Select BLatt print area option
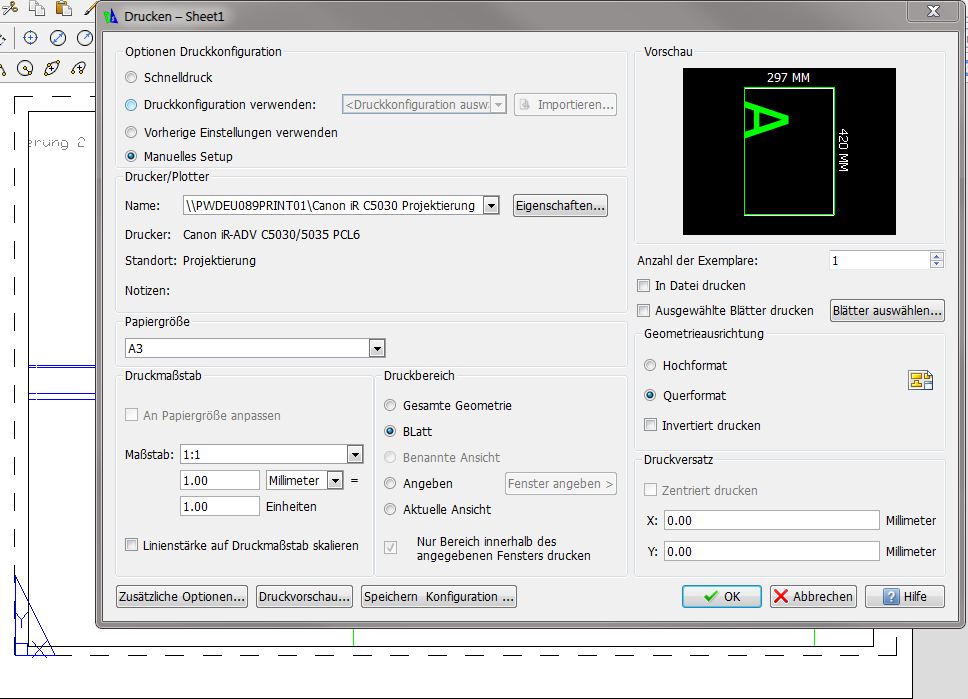Image resolution: width=968 pixels, height=699 pixels. click(390, 431)
